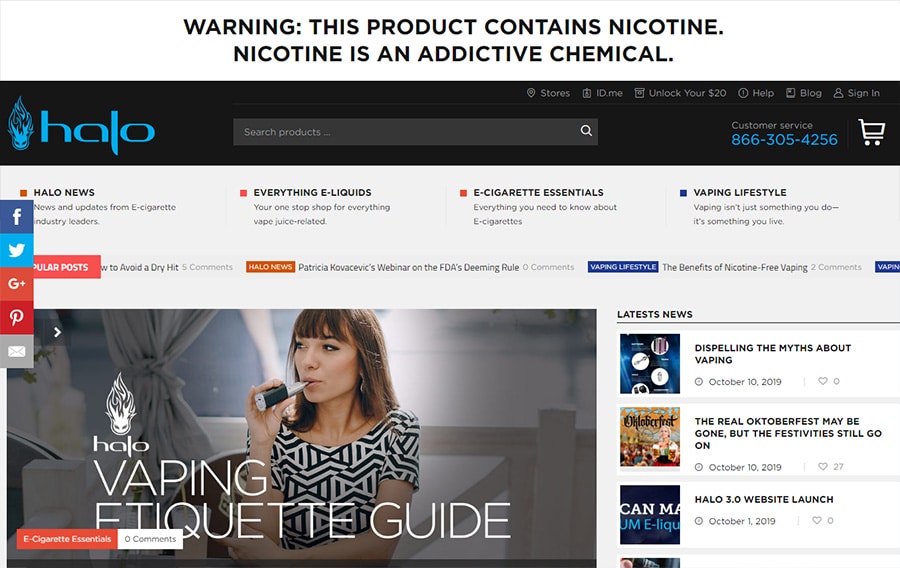This screenshot has height=568, width=900.
Task: Like the Dispelling Myths article heart
Action: [x=823, y=381]
